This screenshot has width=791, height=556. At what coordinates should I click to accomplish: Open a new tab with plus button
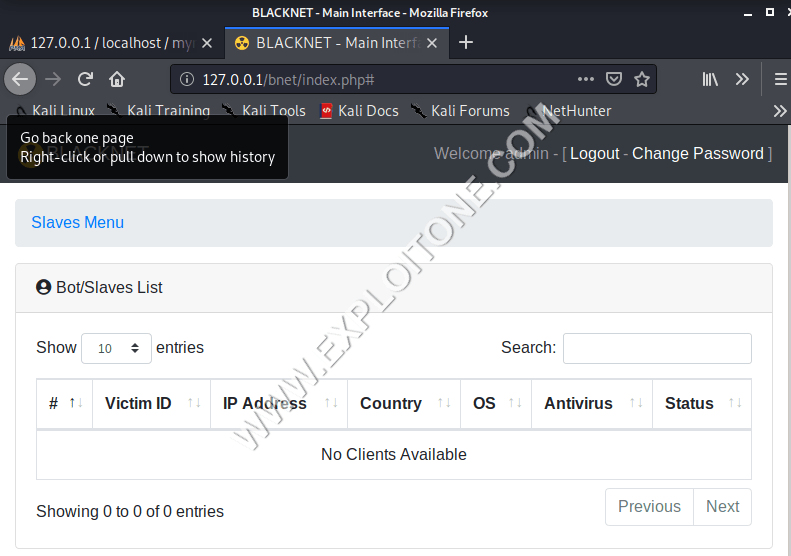tap(466, 42)
